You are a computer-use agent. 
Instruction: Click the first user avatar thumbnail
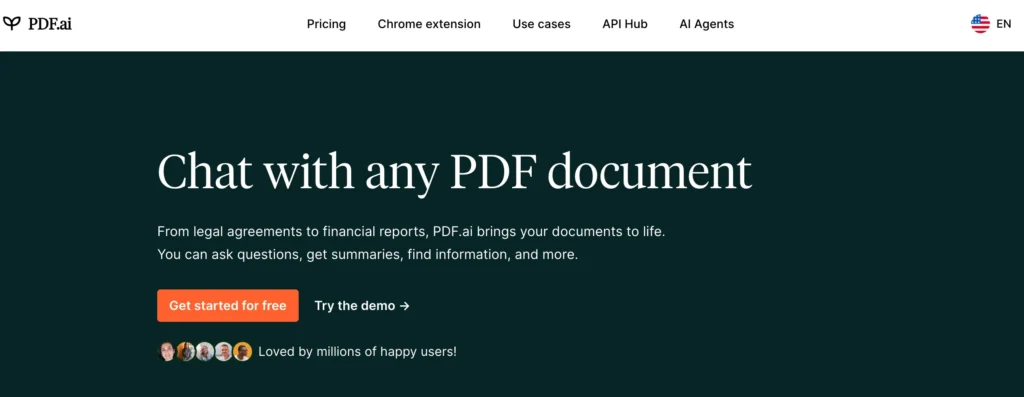(167, 352)
